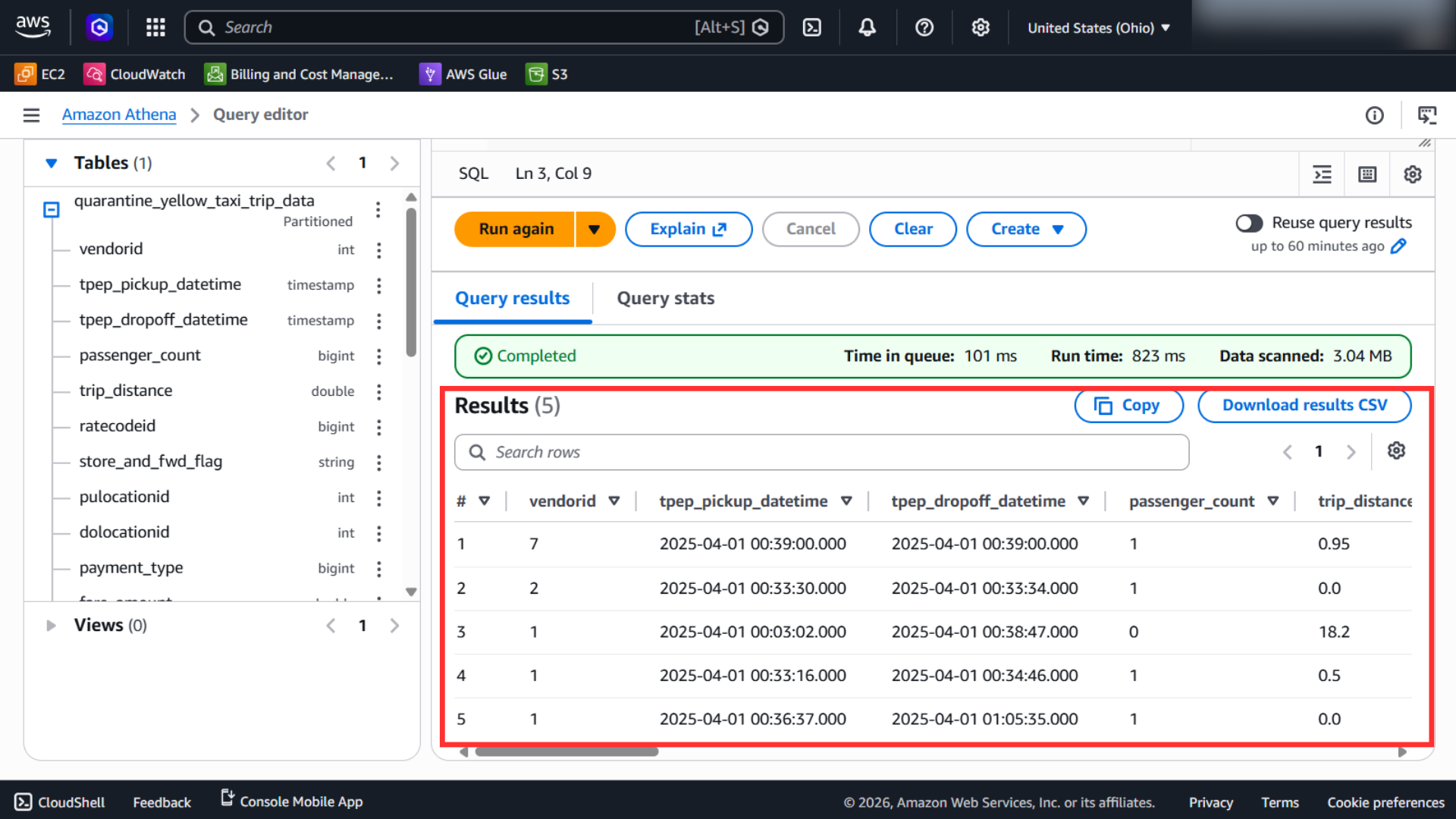Switch to Query stats tab

click(x=665, y=298)
